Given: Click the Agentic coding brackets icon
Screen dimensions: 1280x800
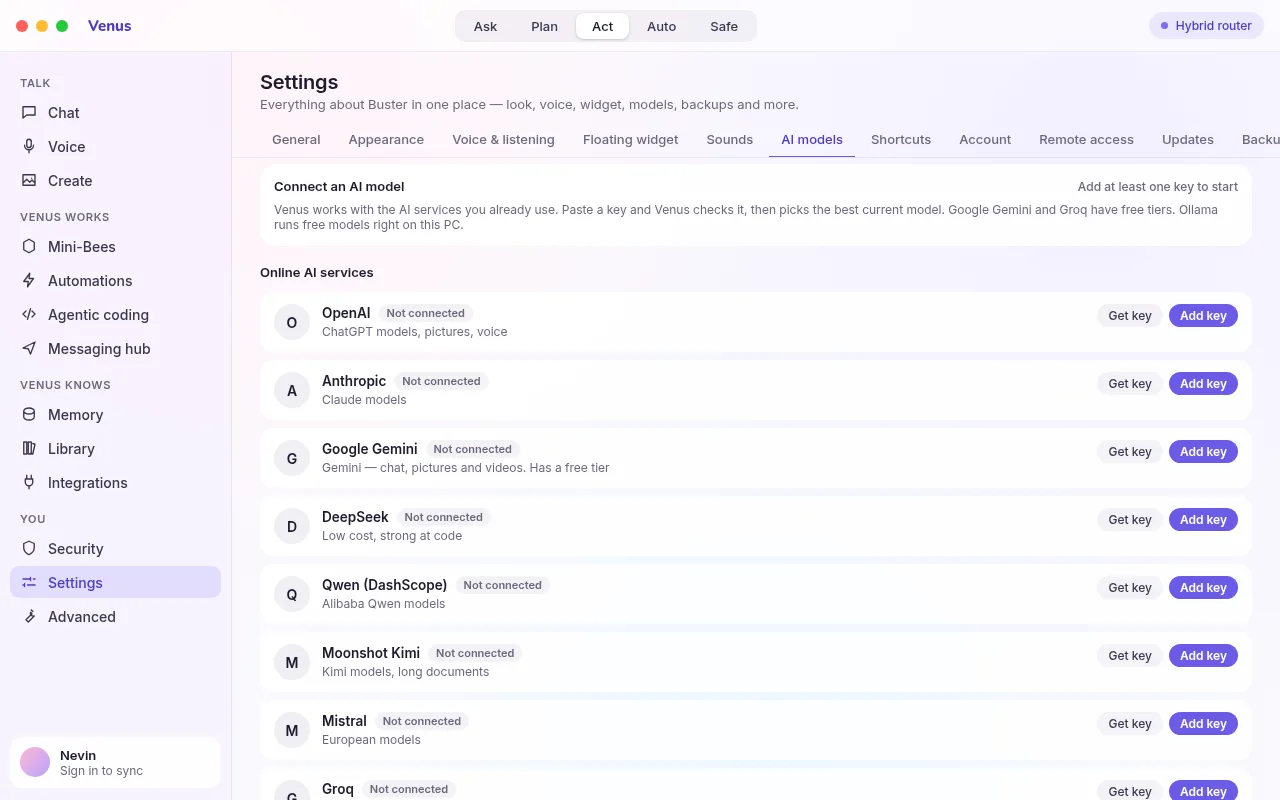Looking at the screenshot, I should point(29,315).
